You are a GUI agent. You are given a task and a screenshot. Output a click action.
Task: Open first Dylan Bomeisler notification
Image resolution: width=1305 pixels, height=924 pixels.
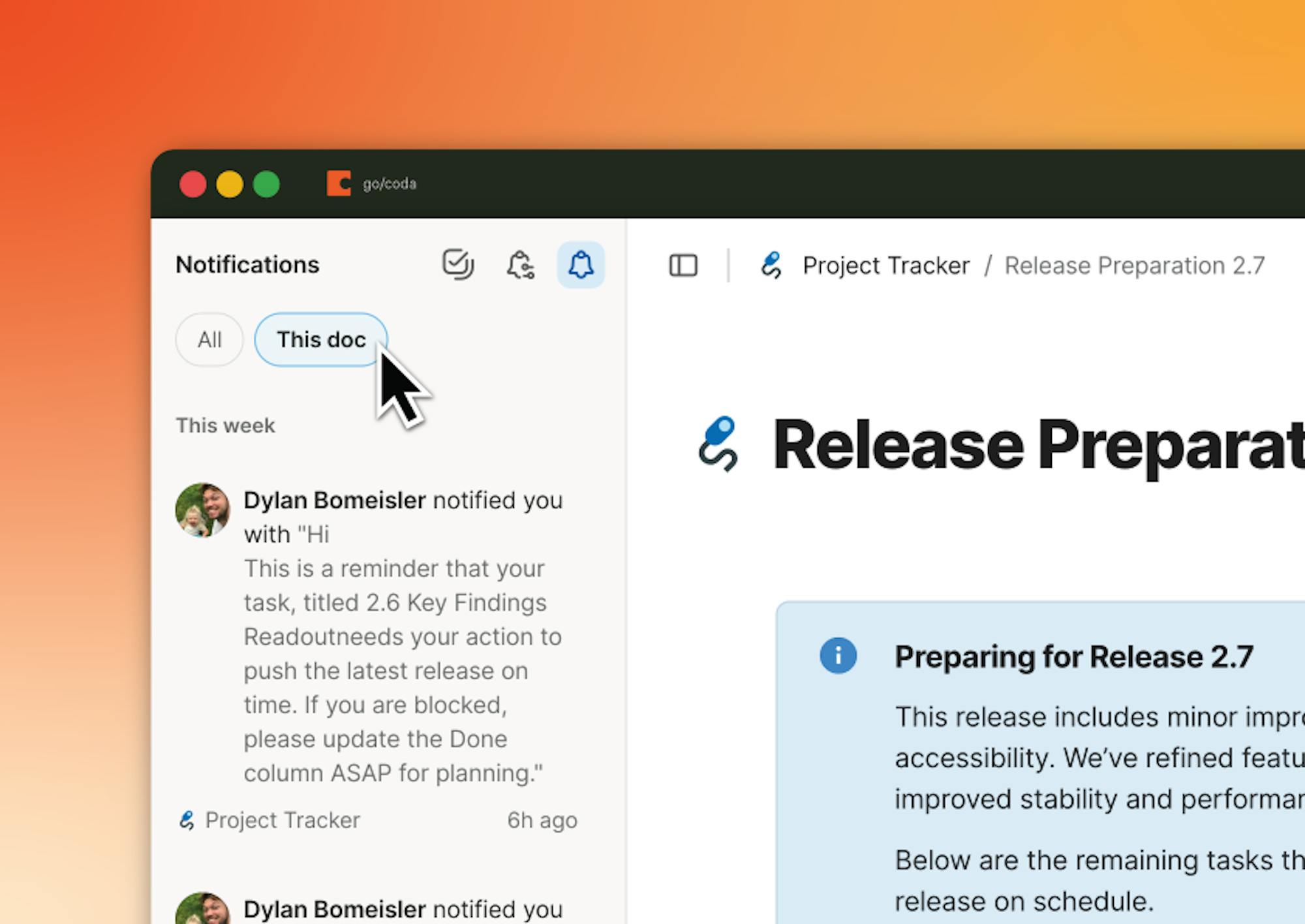pyautogui.click(x=401, y=636)
